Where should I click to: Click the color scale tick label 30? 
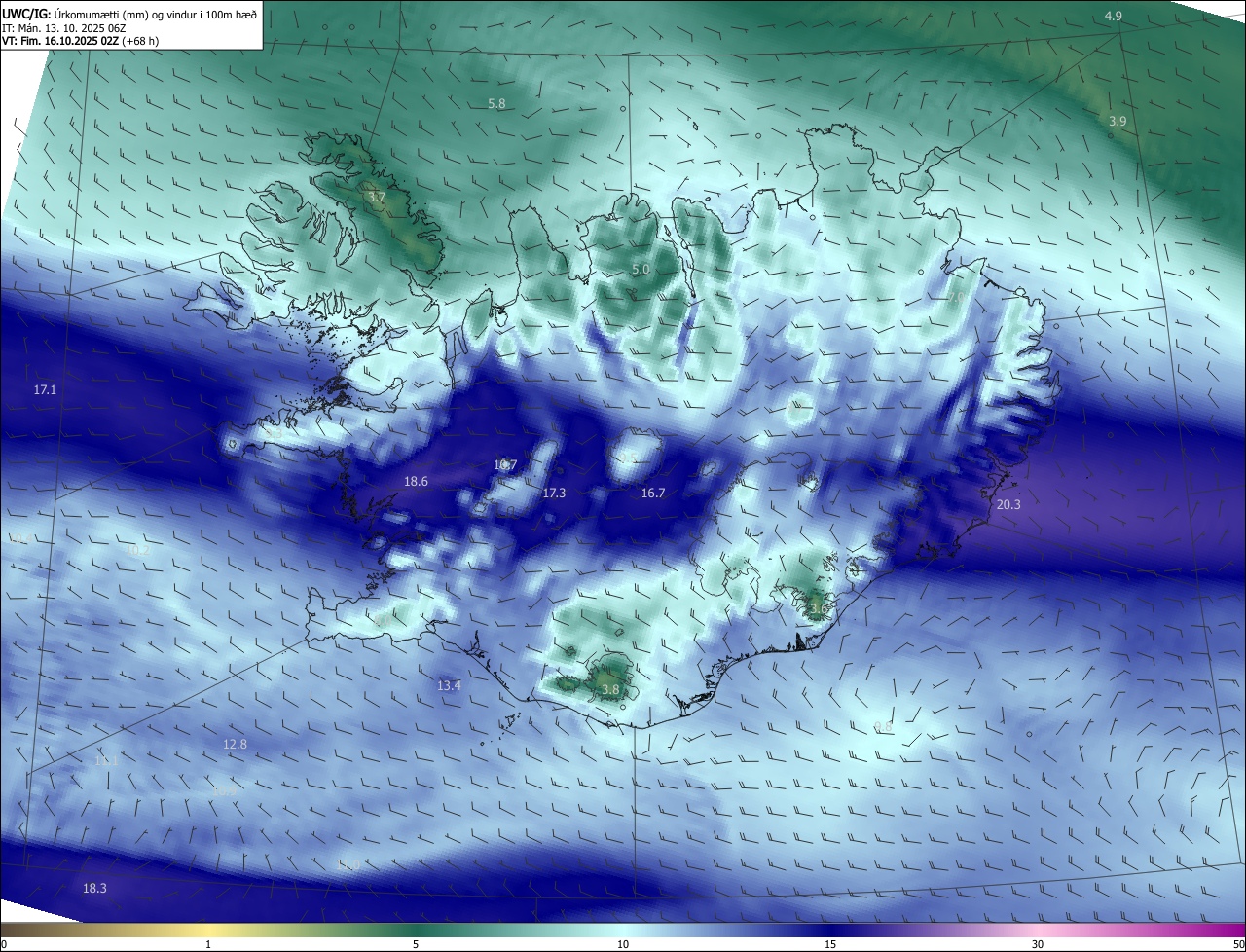tap(1038, 944)
